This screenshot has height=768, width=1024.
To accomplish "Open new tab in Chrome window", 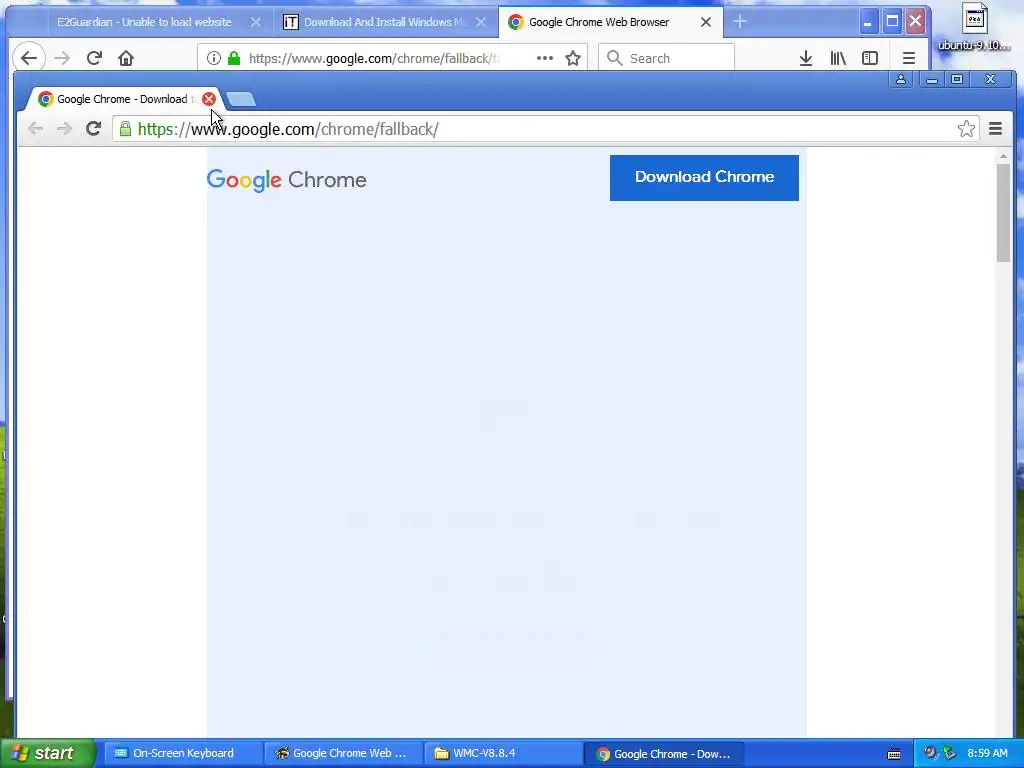I will [x=241, y=99].
